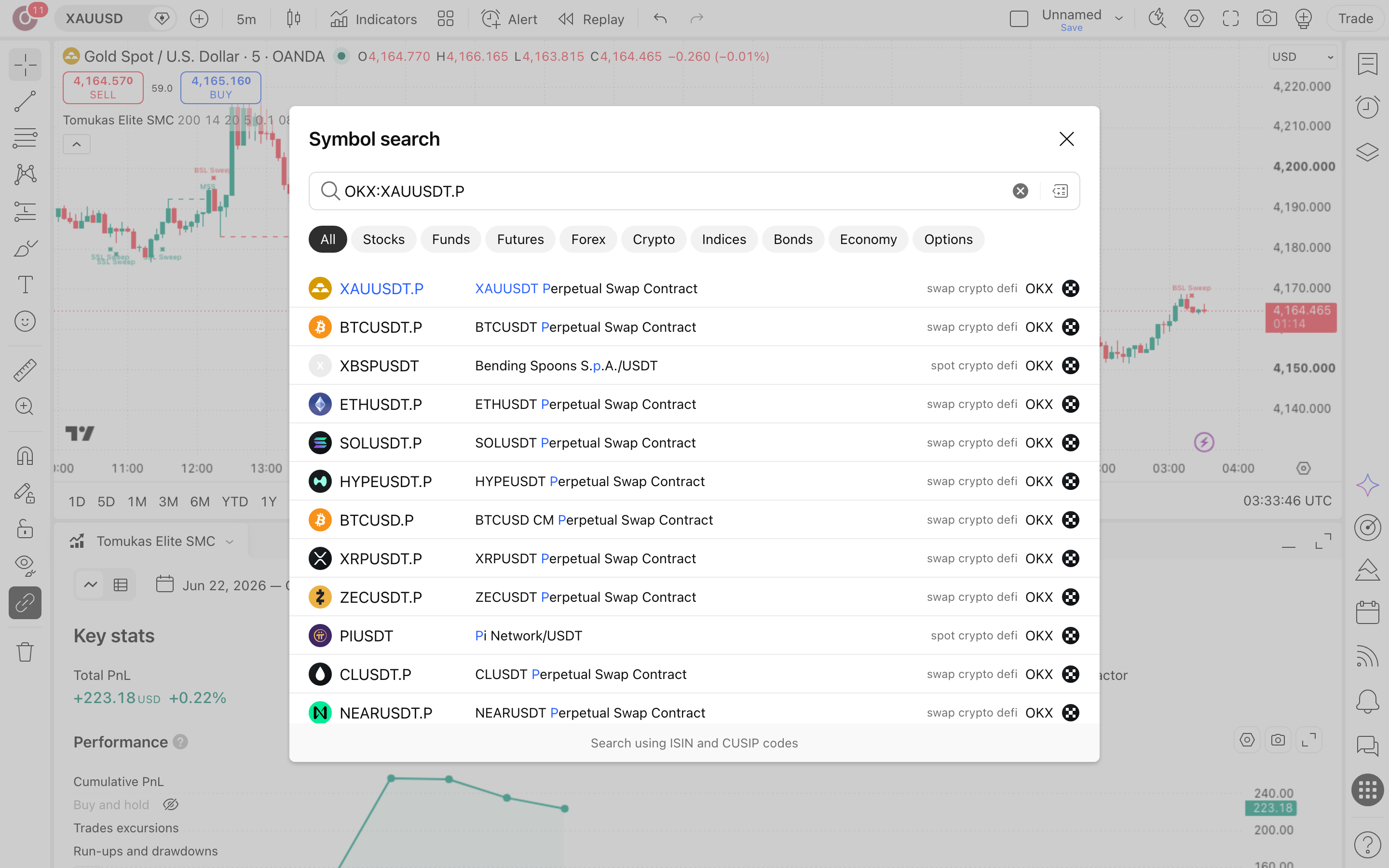The height and width of the screenshot is (868, 1389).
Task: Click the red 4,164.465 price label
Action: (1301, 317)
